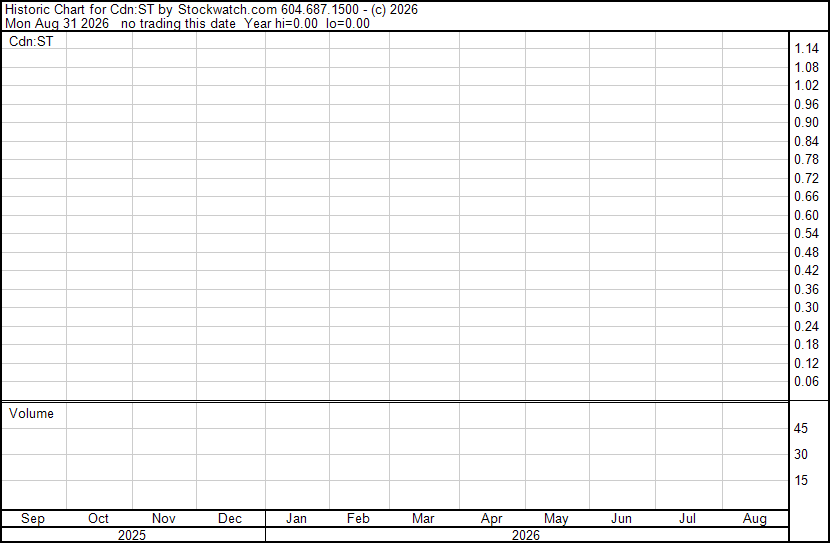Click the 15 volume axis value

801,480
